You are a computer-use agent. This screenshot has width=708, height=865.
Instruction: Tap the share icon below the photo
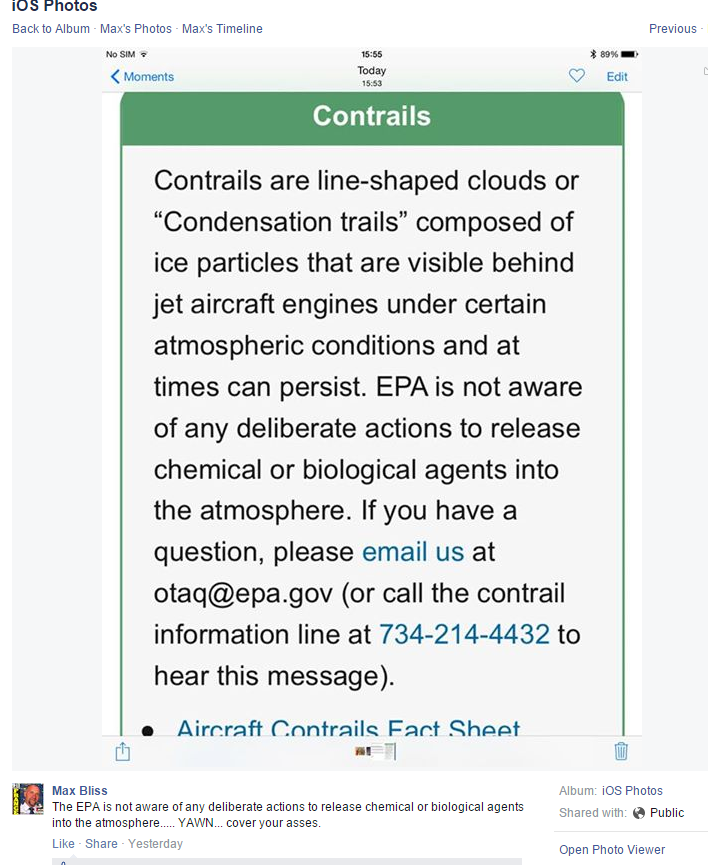coord(123,751)
